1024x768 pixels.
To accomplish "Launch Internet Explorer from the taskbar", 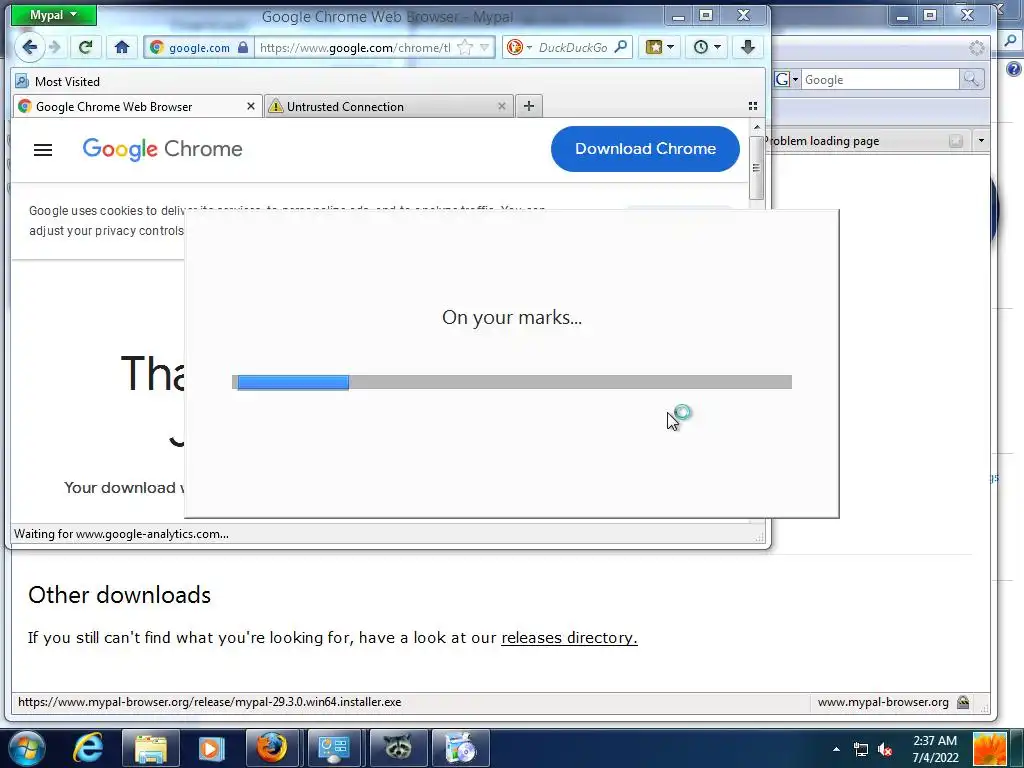I will click(x=88, y=748).
